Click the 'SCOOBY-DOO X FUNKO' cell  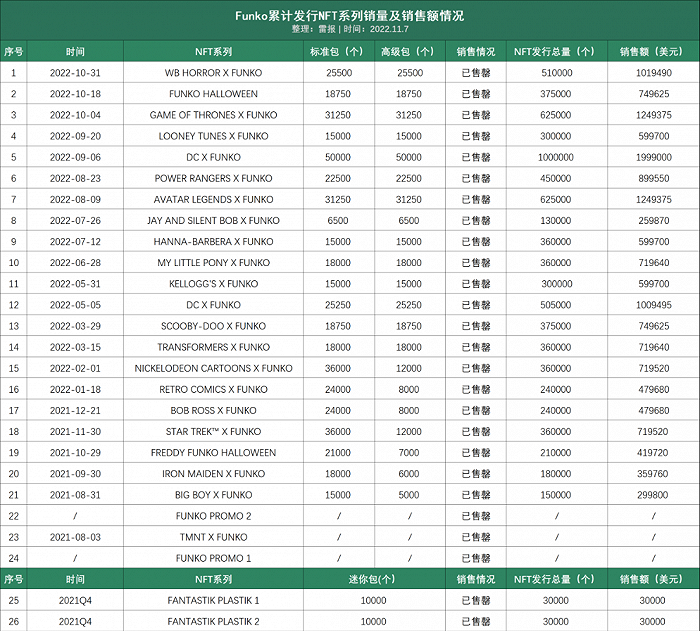[x=213, y=326]
